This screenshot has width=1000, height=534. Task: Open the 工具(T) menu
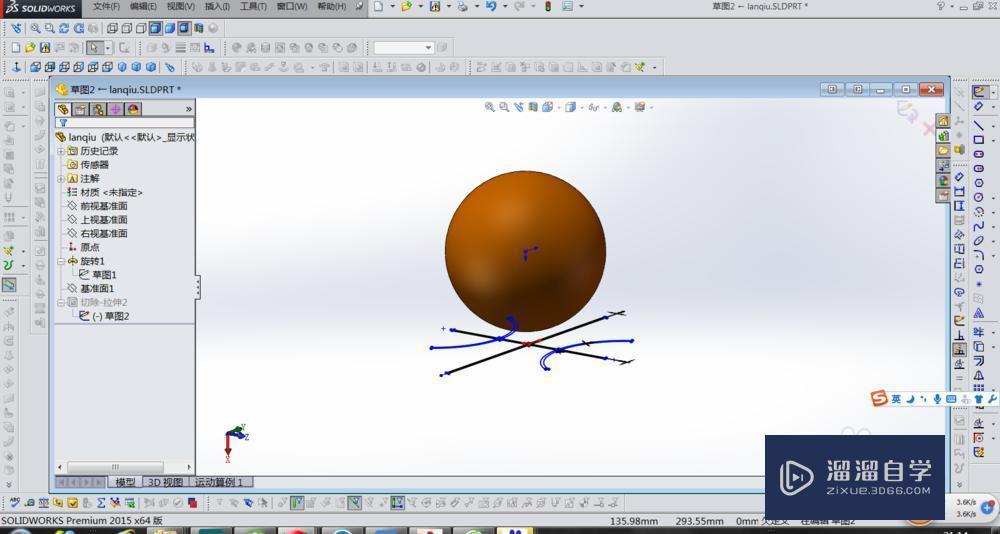(253, 6)
